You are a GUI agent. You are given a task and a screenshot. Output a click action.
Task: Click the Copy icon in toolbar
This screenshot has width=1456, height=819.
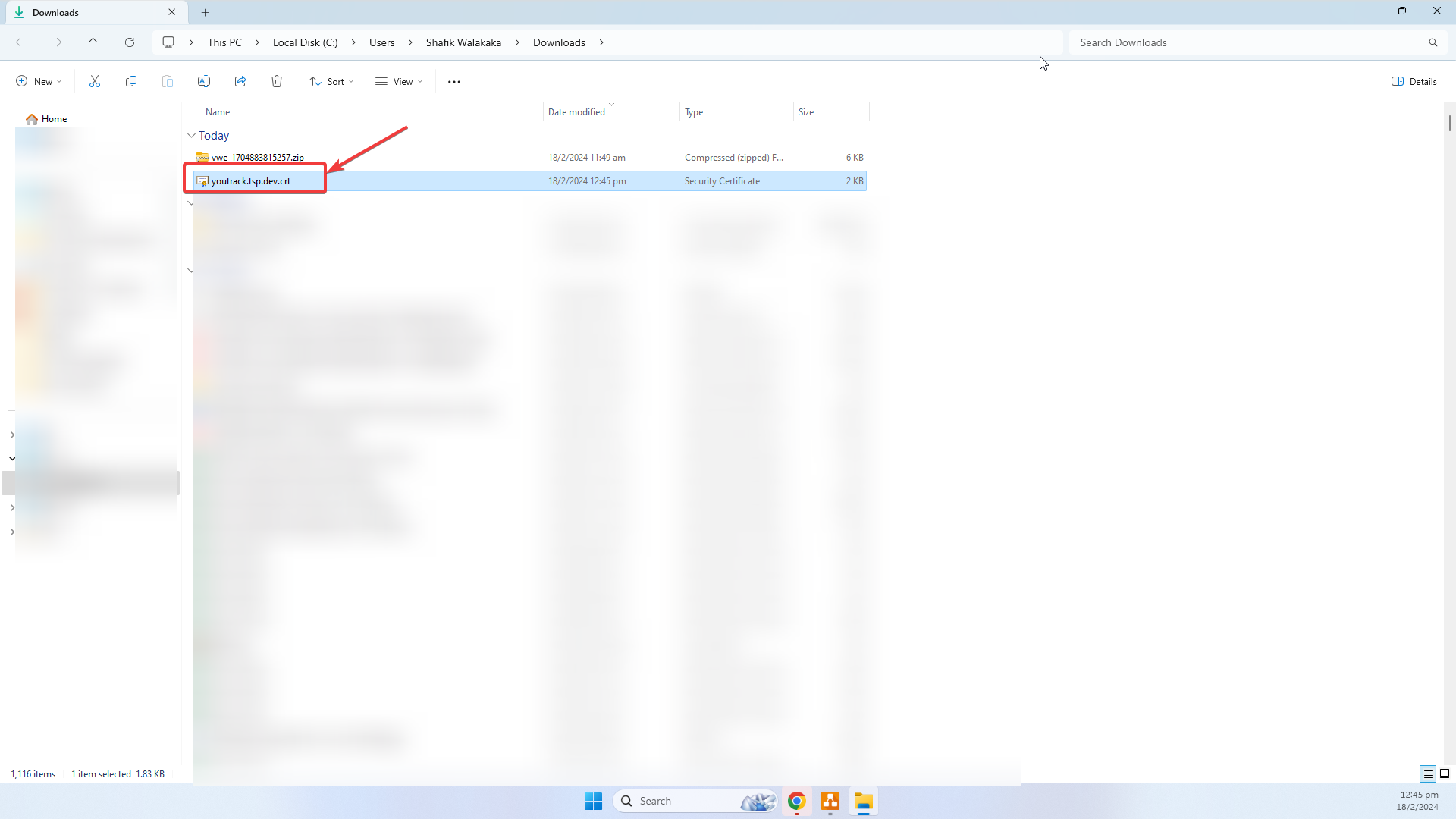click(131, 81)
